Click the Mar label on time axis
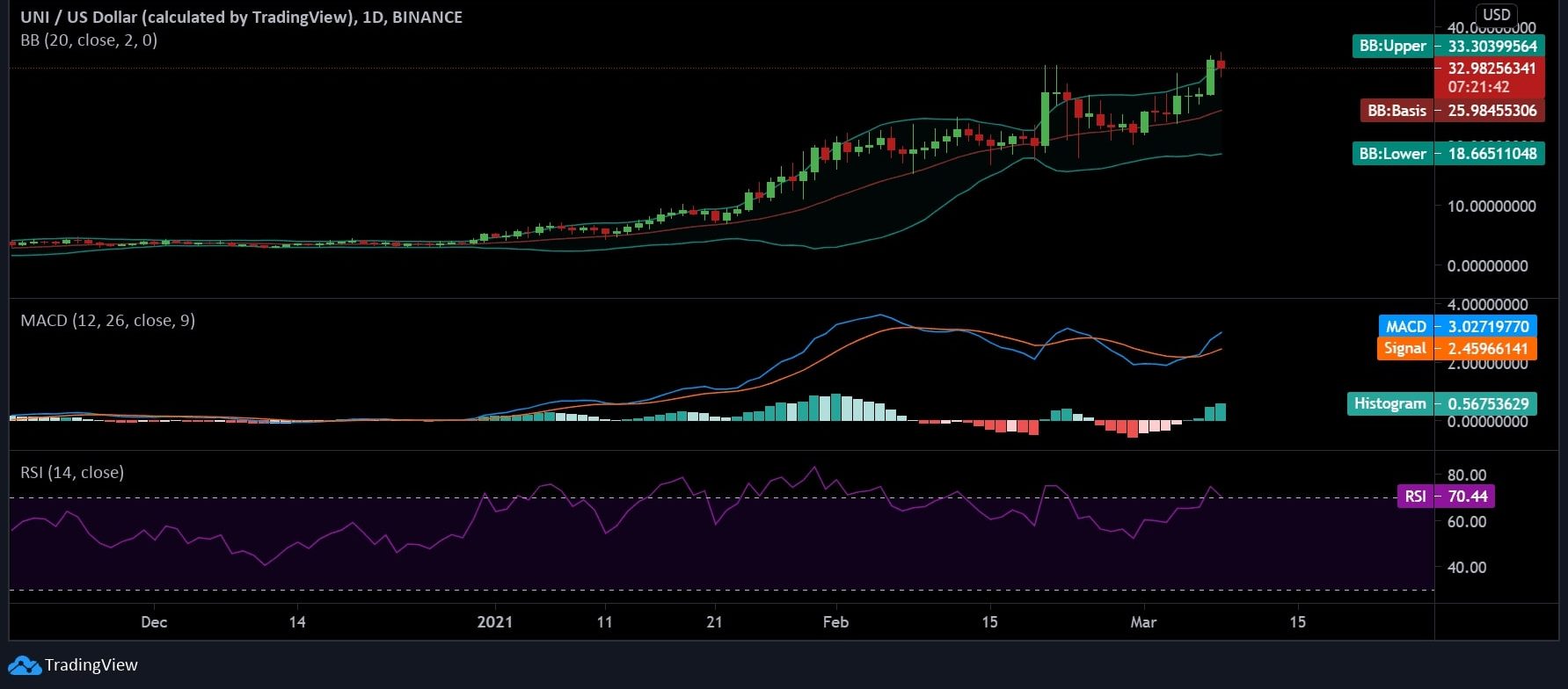The width and height of the screenshot is (1568, 689). 1143,622
